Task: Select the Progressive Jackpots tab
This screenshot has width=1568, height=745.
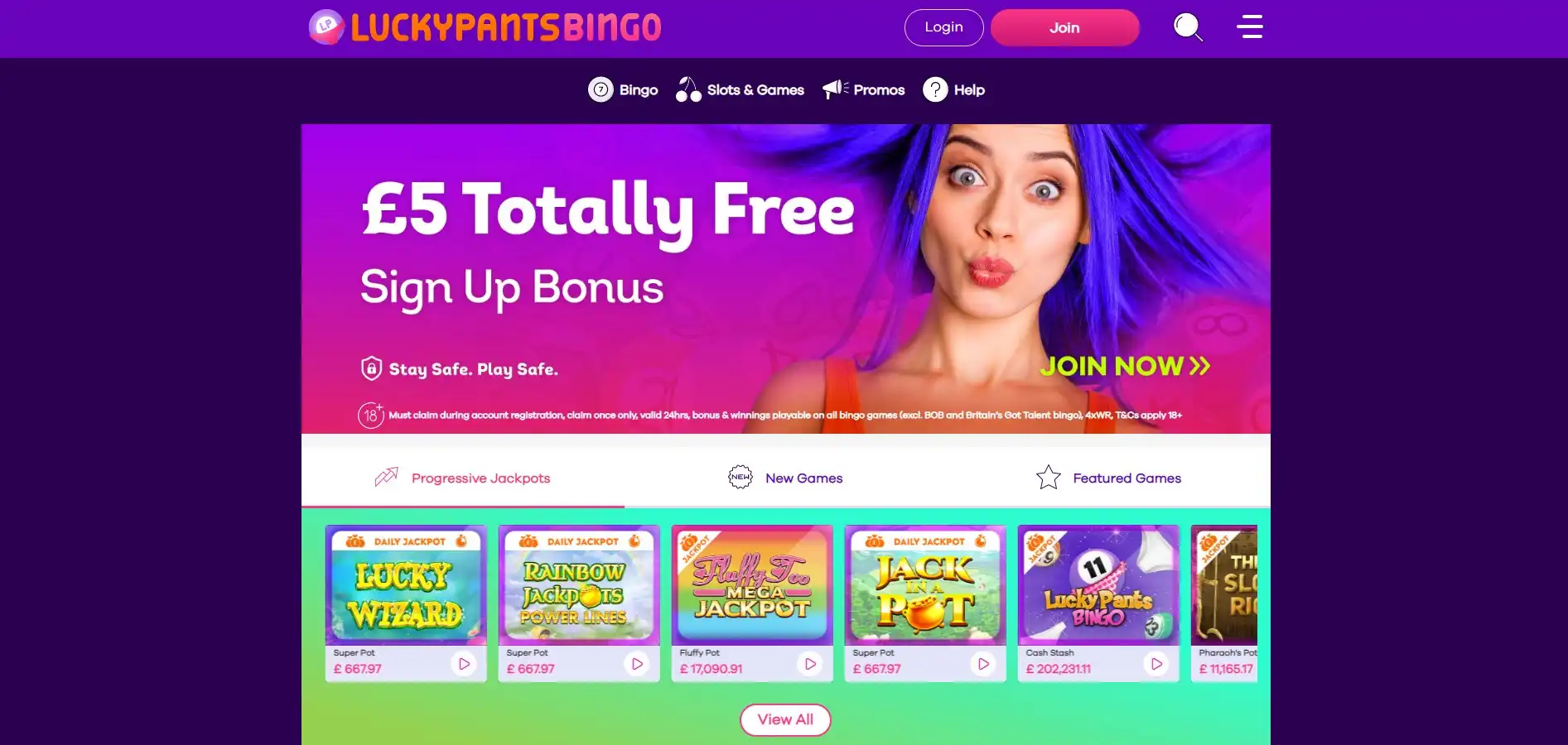Action: (x=463, y=478)
